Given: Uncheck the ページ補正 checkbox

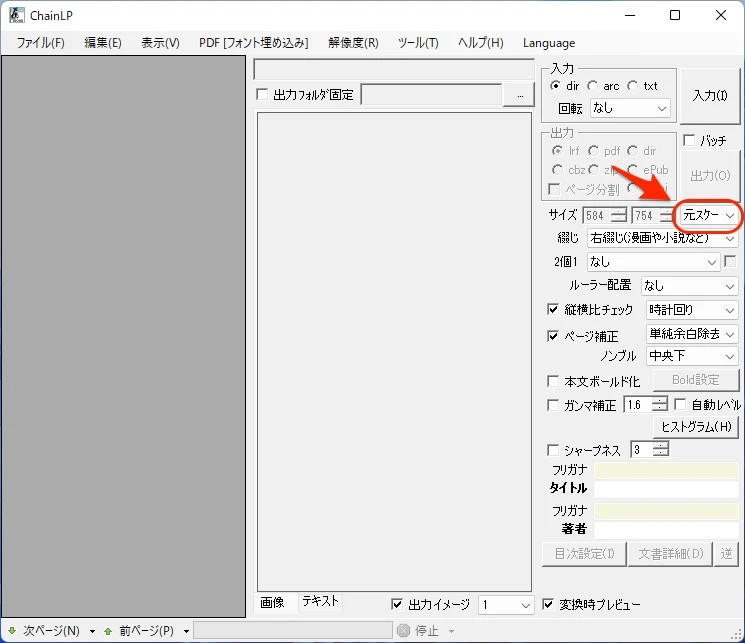Looking at the screenshot, I should tap(553, 336).
